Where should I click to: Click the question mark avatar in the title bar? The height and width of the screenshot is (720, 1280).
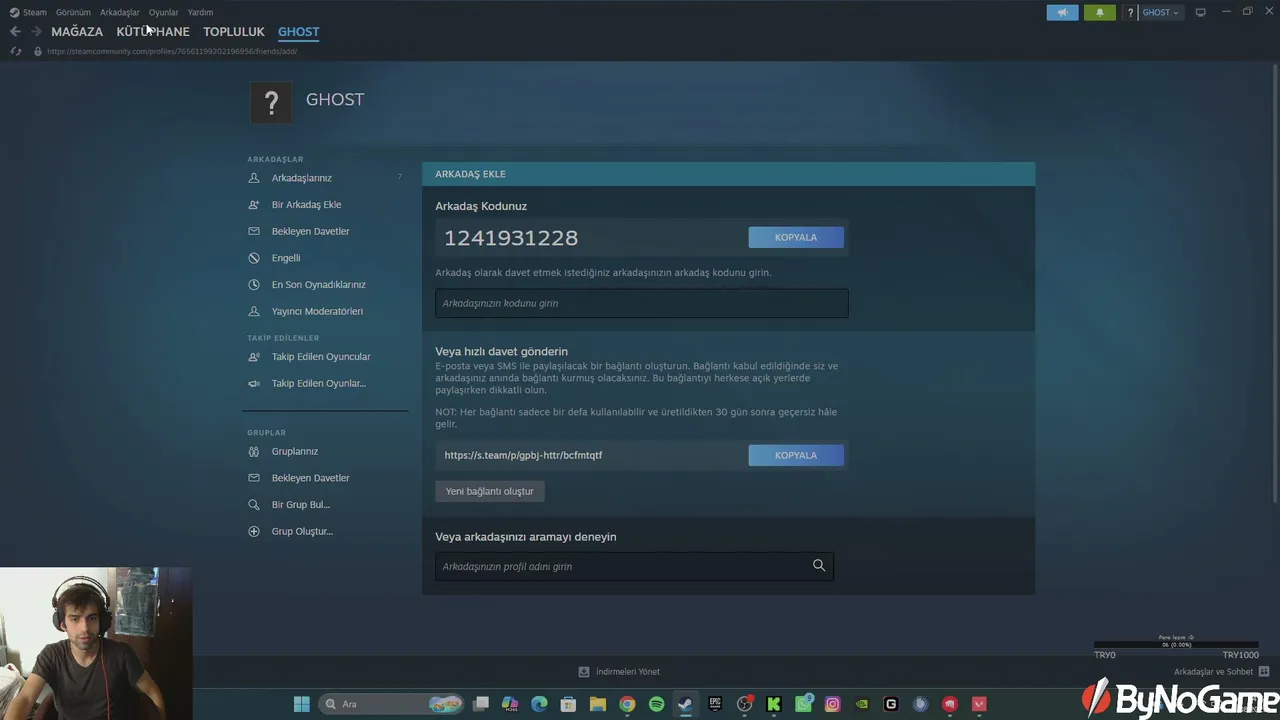1131,12
